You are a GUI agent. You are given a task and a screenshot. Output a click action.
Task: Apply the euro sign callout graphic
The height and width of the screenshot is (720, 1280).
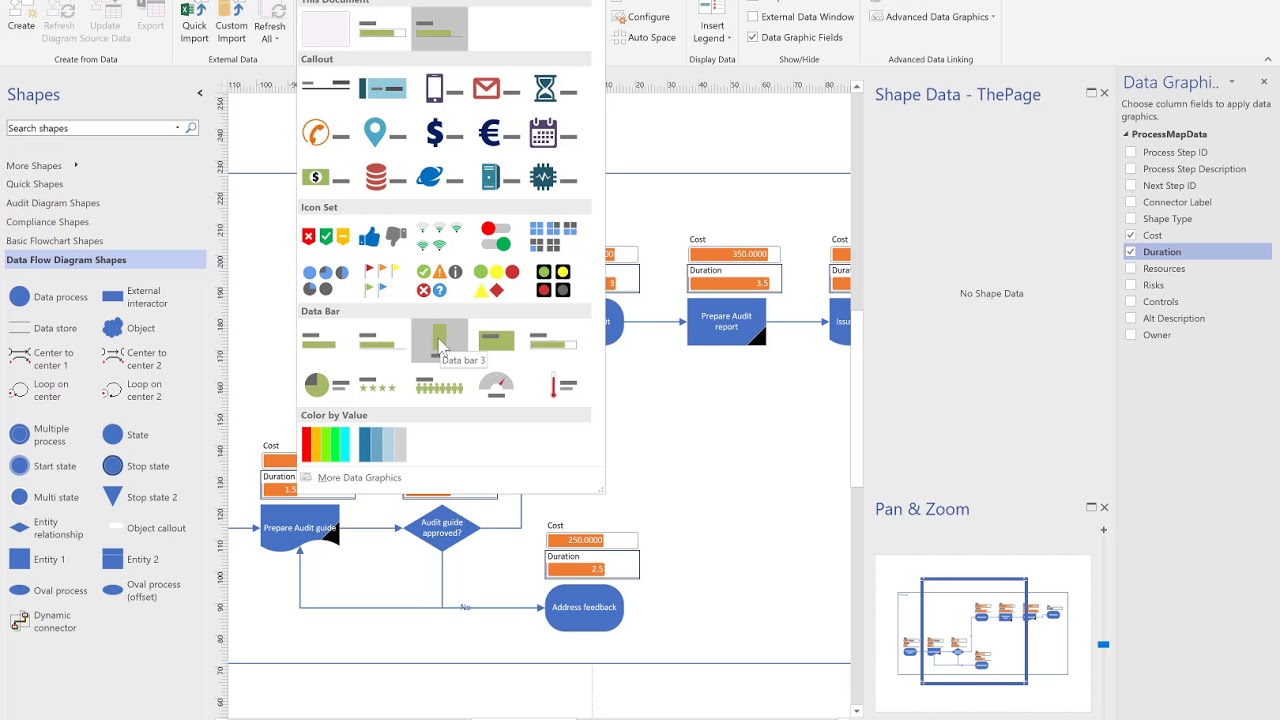pyautogui.click(x=497, y=133)
